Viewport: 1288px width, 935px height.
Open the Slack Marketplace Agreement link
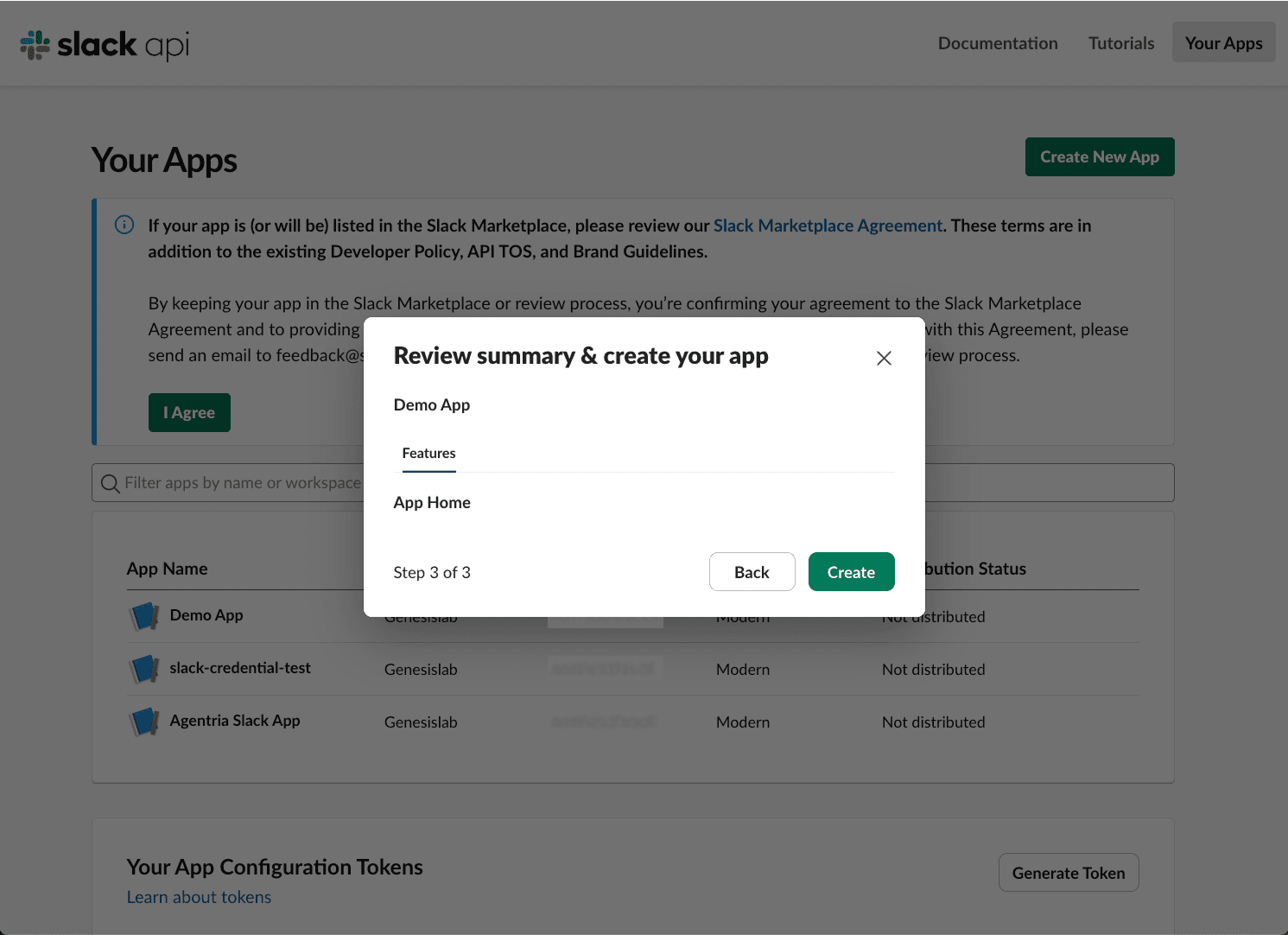[828, 226]
